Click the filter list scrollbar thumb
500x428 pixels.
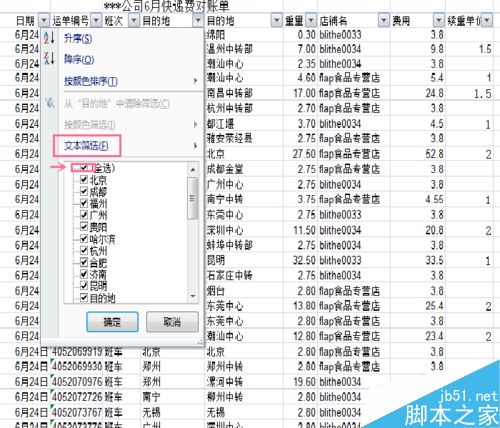192,198
